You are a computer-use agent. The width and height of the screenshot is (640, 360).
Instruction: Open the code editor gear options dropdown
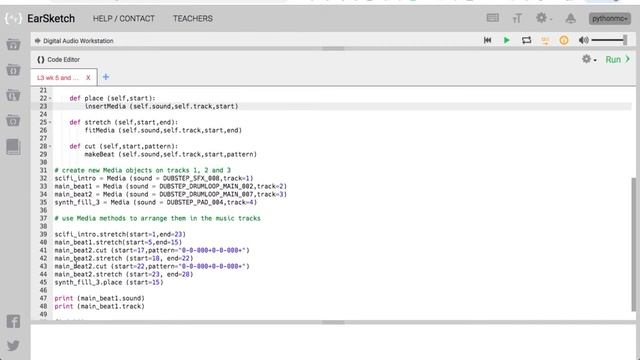pyautogui.click(x=589, y=59)
